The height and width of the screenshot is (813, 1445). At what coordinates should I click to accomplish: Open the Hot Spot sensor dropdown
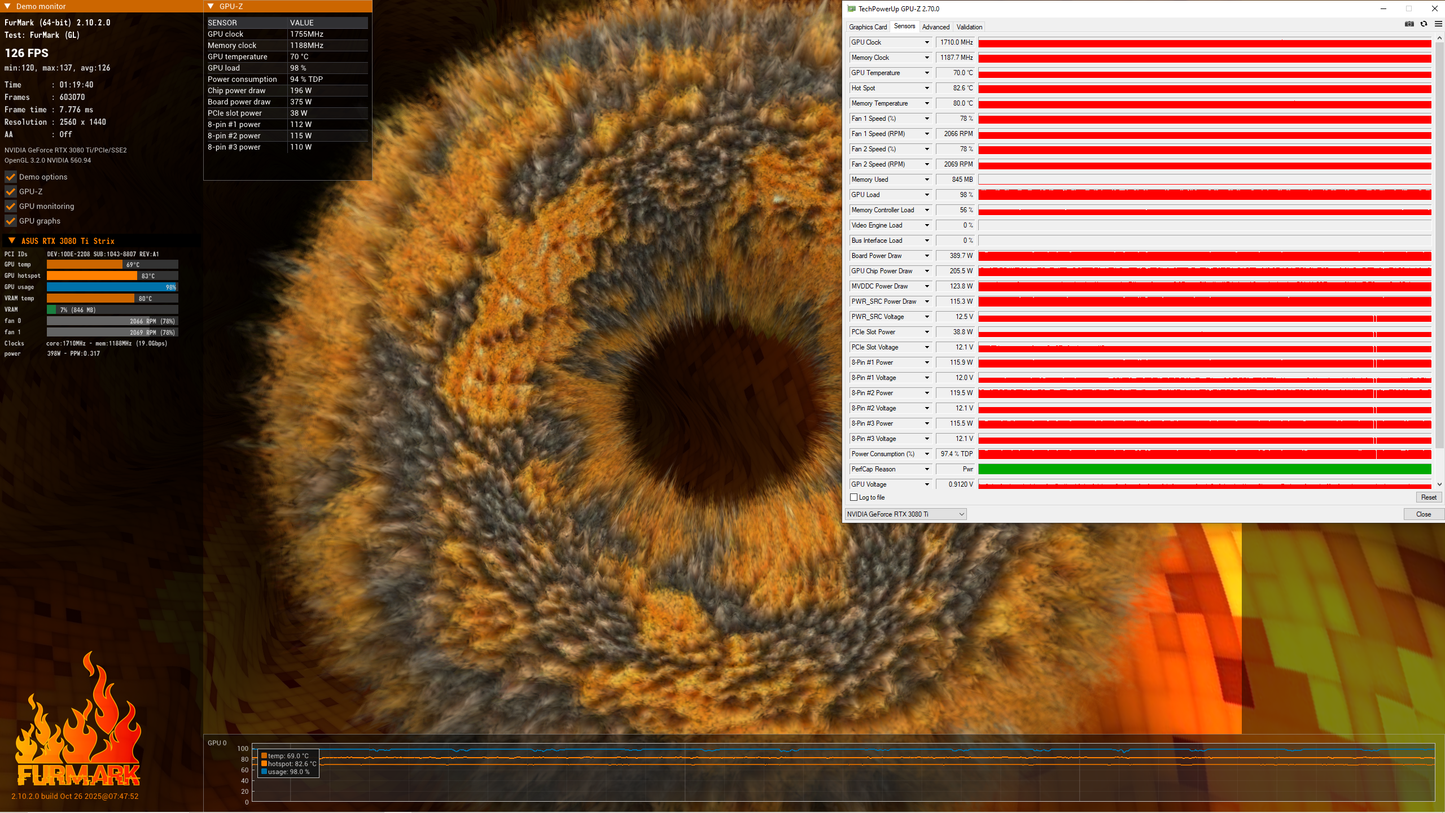pyautogui.click(x=927, y=88)
